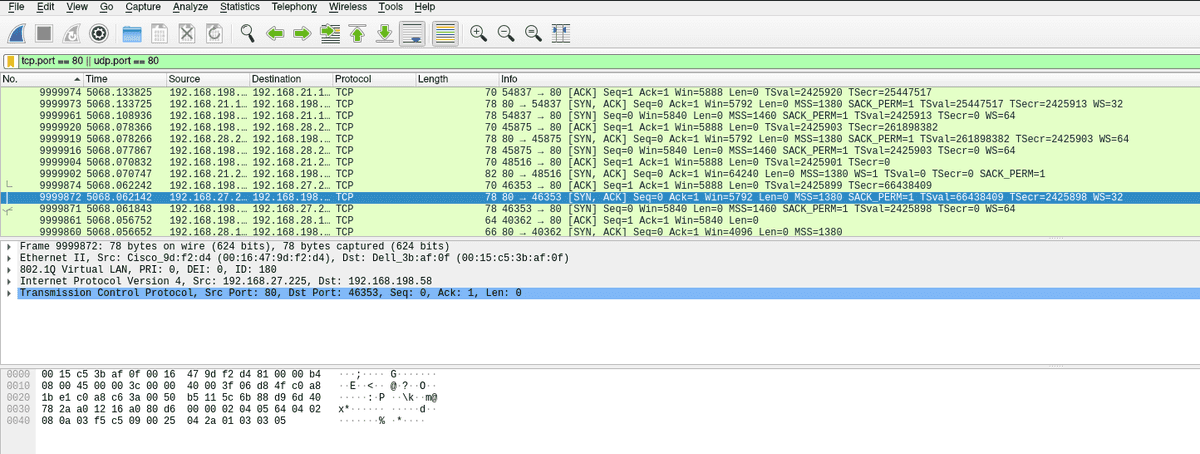Find a packet with magnifier icon

248,33
